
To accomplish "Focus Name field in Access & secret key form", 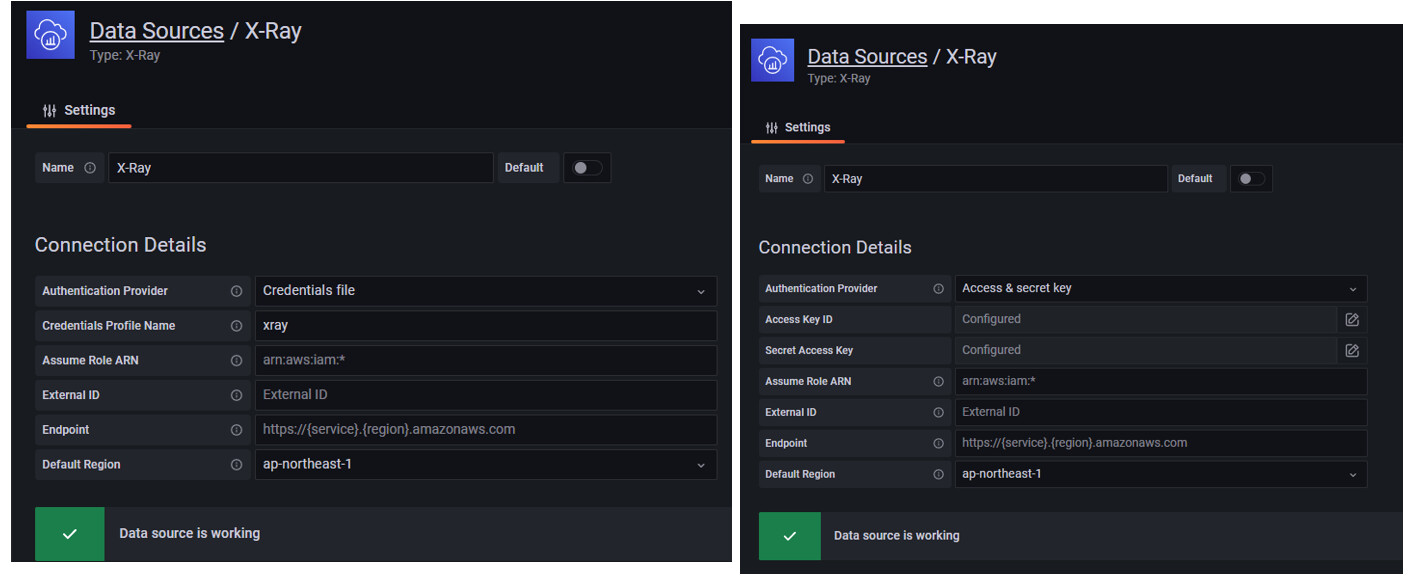I will (996, 179).
